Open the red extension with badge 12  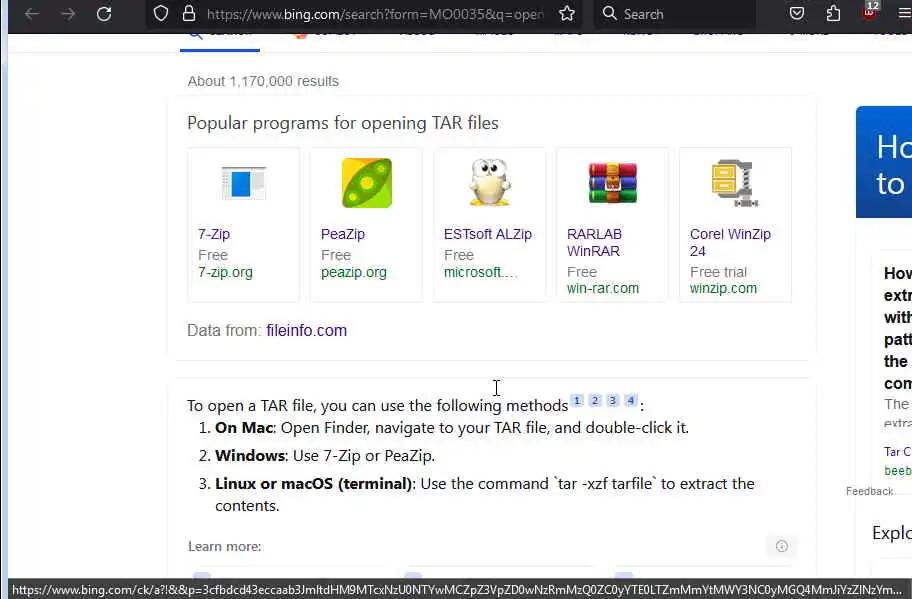coord(870,11)
